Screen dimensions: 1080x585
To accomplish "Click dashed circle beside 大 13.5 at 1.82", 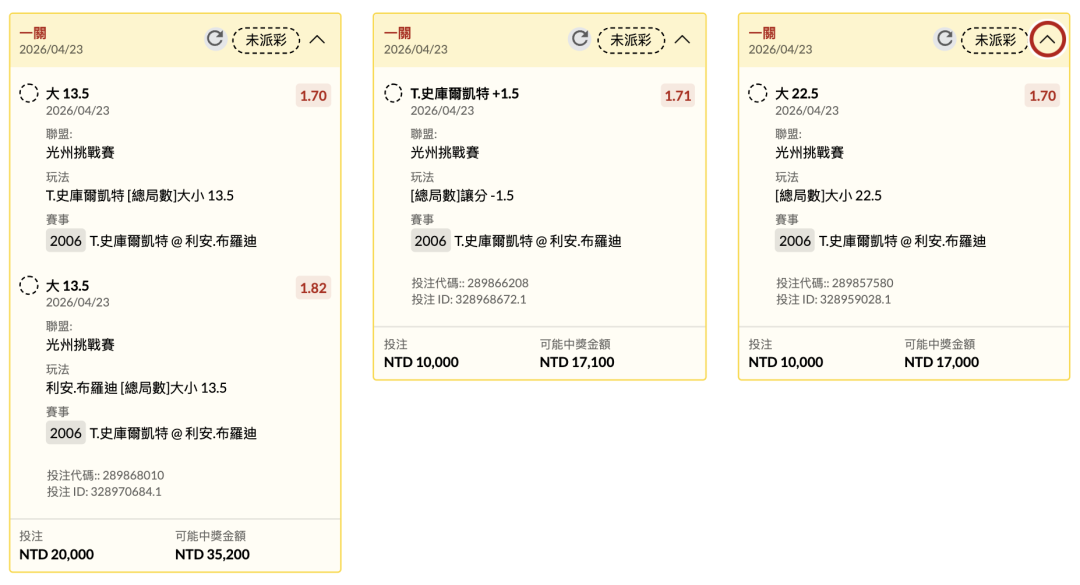I will pyautogui.click(x=29, y=286).
